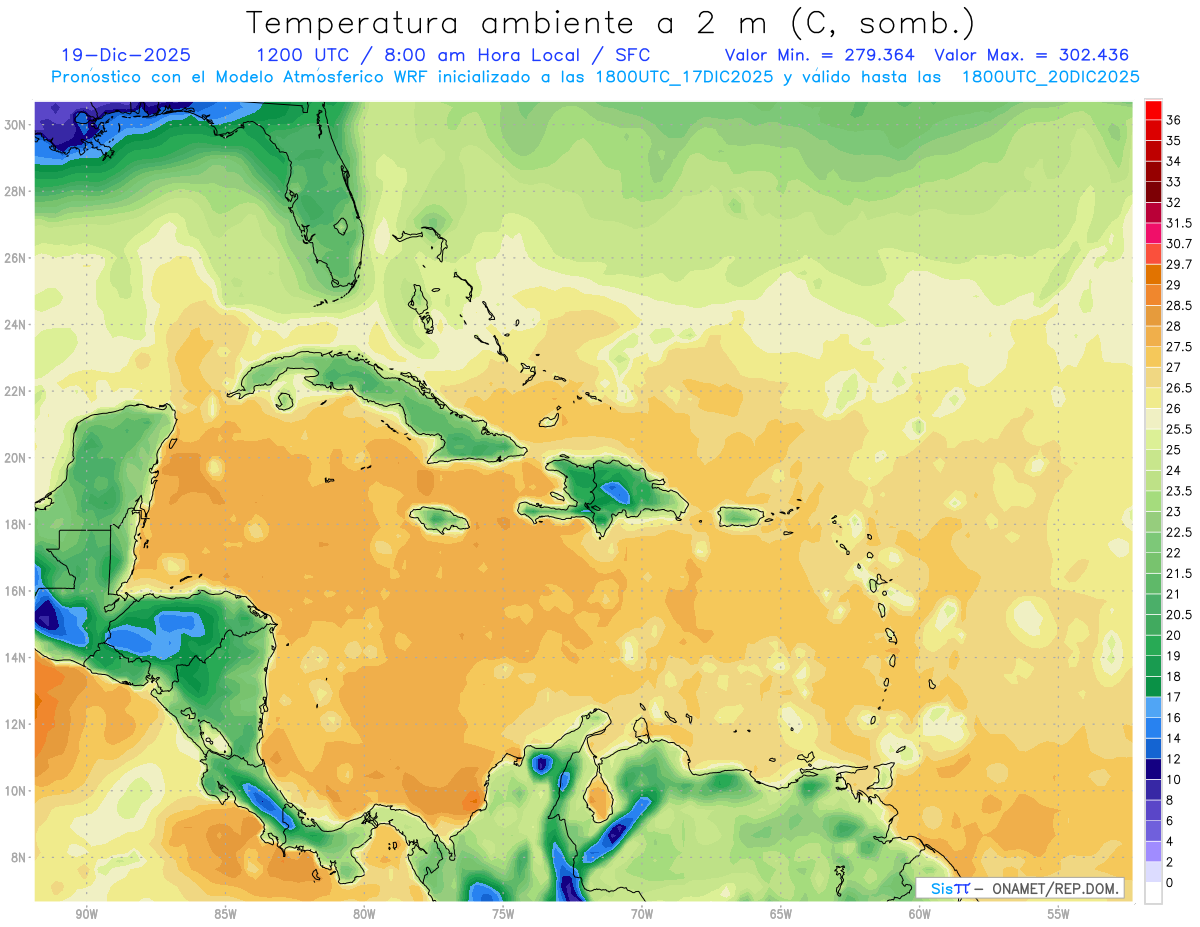Screen dimensions: 1200x927
Task: Click the '90W' longitude label
Action: coord(86,914)
